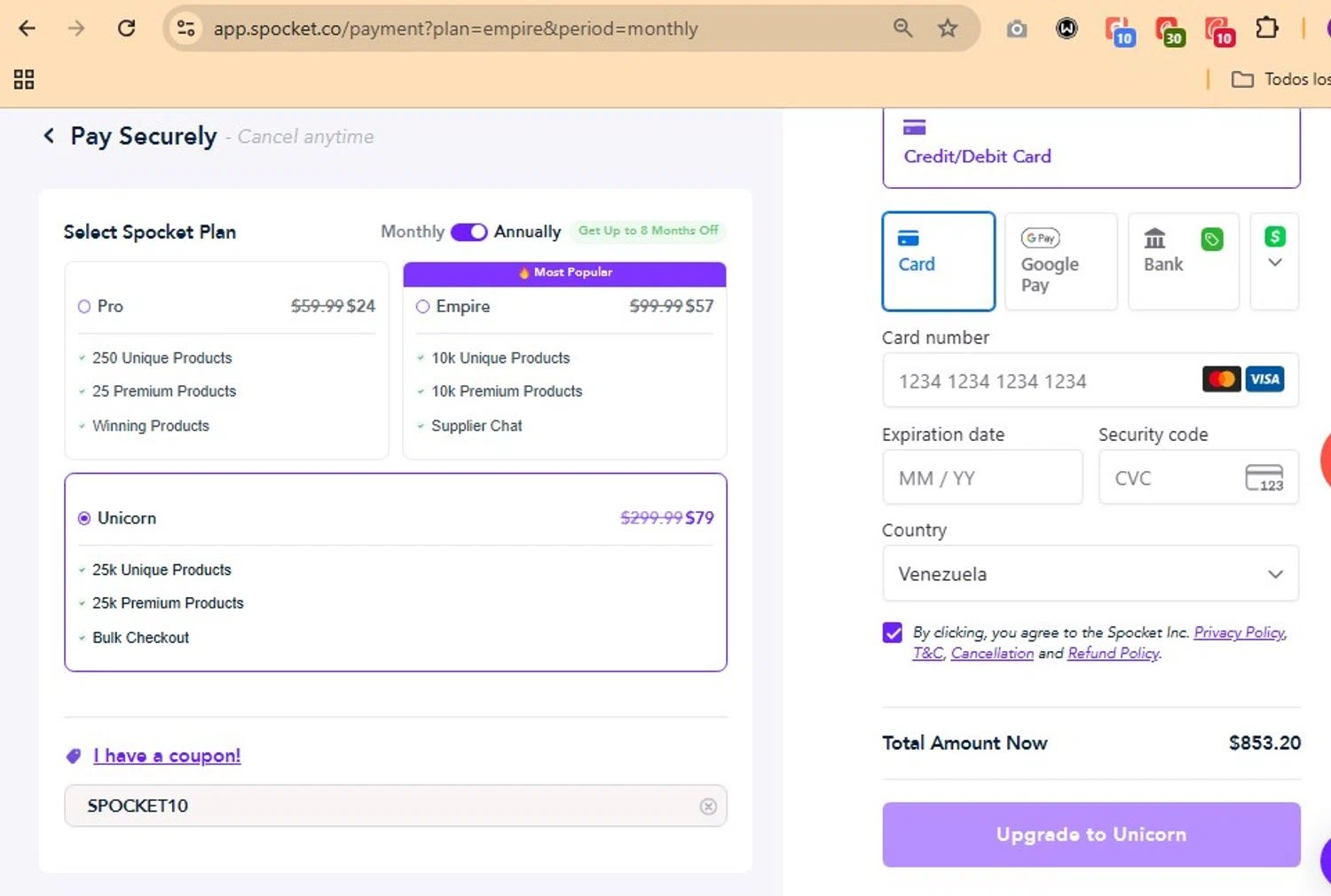Open the apps grid in bookmarks bar

[24, 80]
